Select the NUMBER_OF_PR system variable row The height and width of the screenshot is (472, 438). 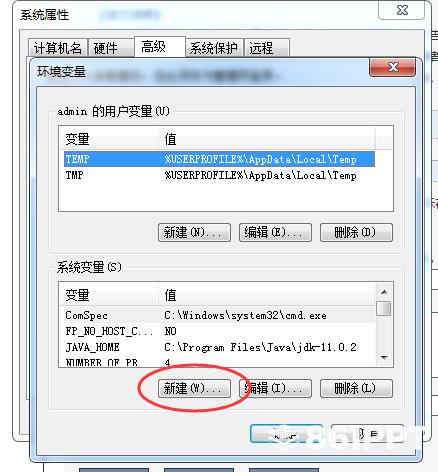point(217,362)
